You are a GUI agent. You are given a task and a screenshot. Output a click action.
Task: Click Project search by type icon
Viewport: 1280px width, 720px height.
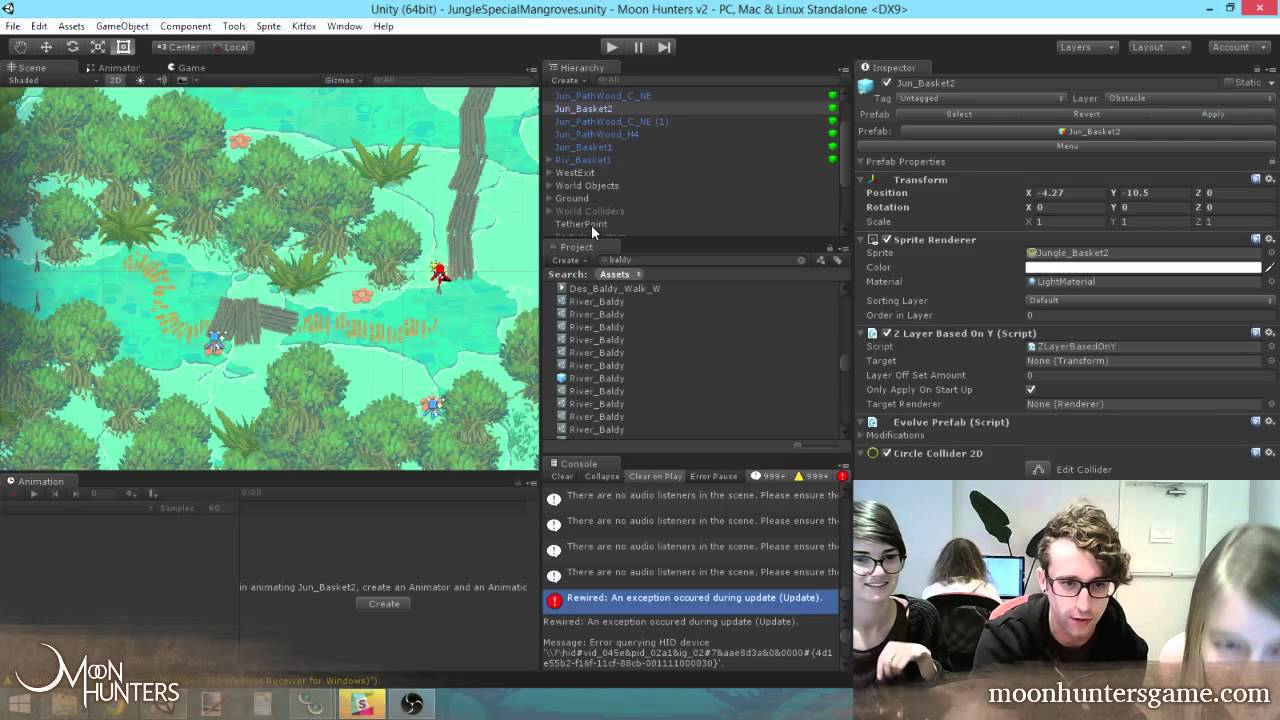[x=821, y=260]
